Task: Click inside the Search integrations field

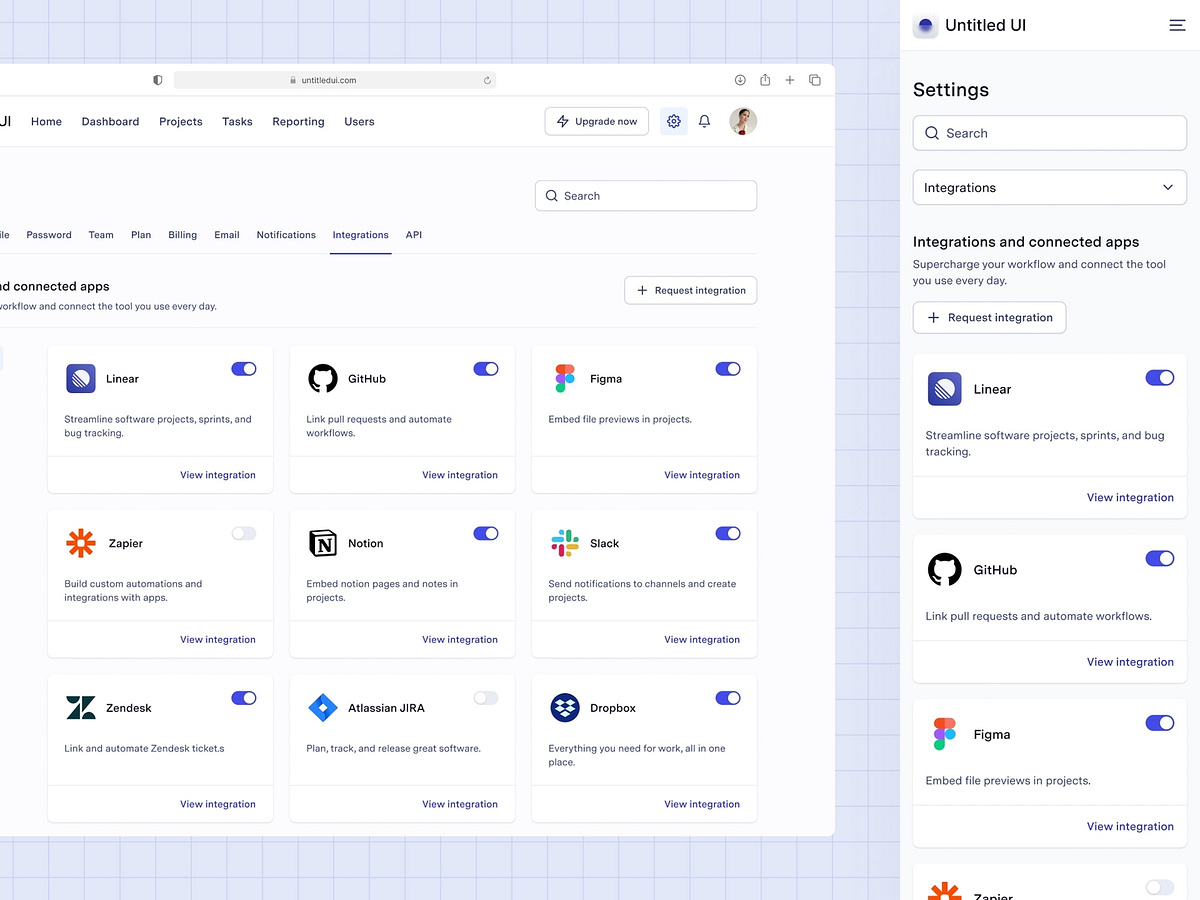Action: pyautogui.click(x=645, y=196)
